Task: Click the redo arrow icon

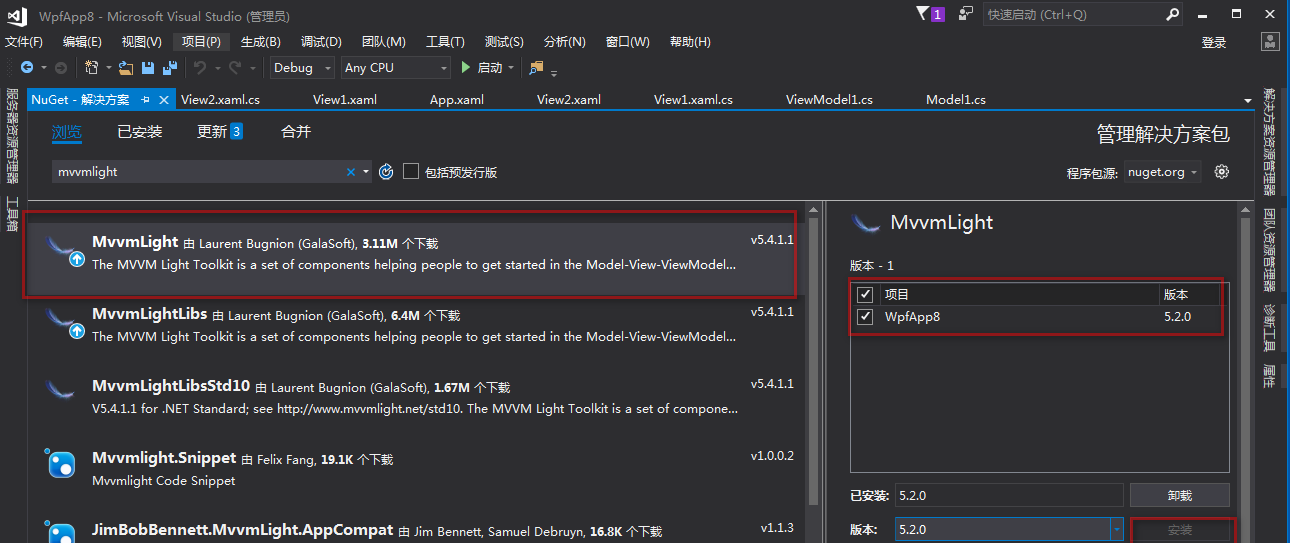Action: point(235,67)
